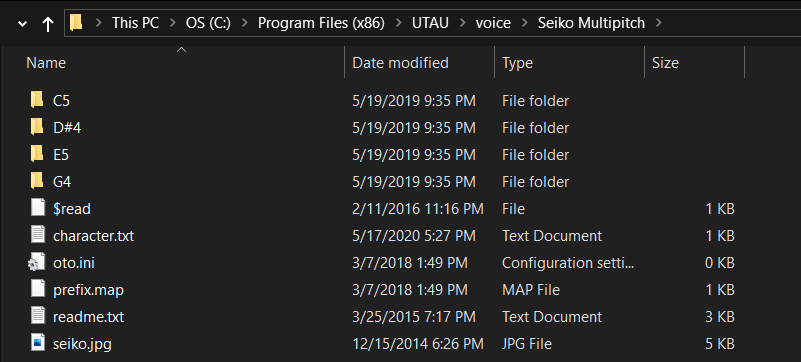Select the D#4 folder icon
The width and height of the screenshot is (801, 362).
37,128
